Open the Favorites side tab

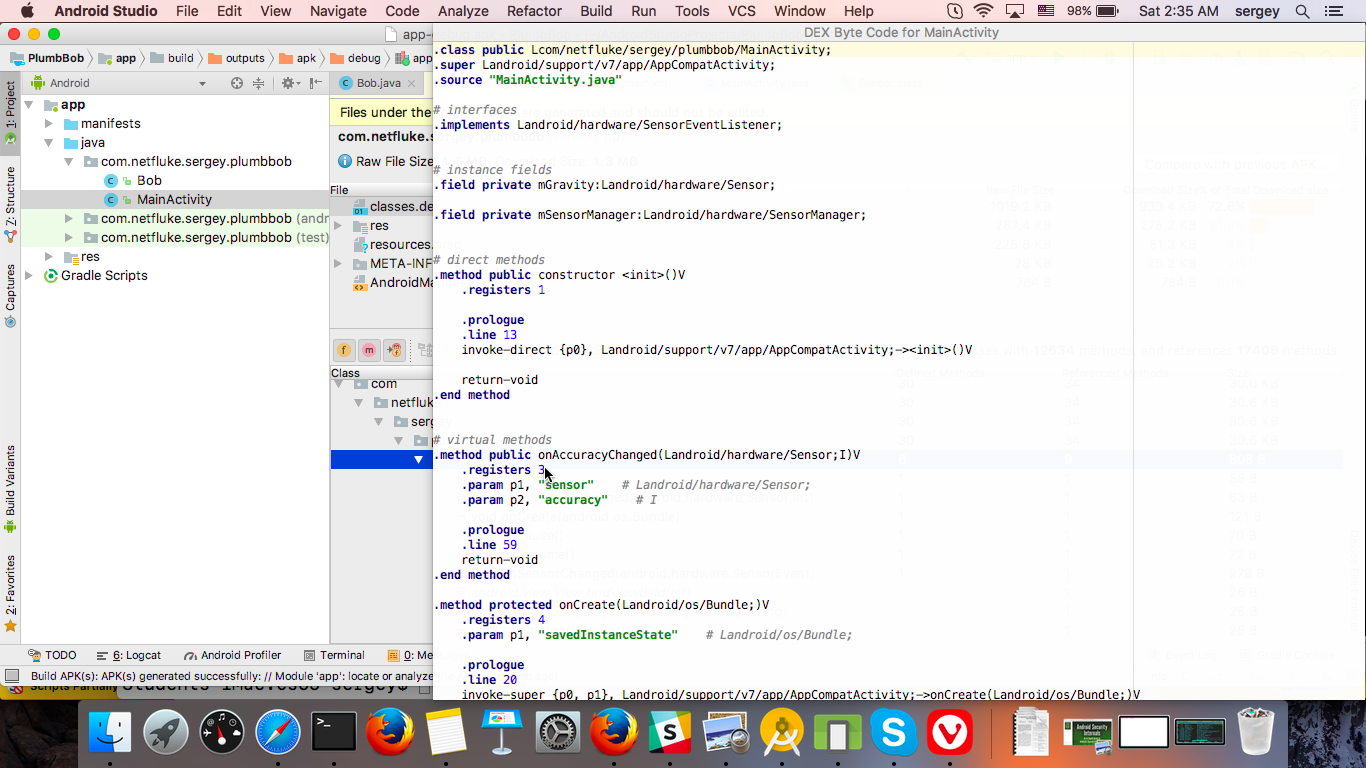10,592
